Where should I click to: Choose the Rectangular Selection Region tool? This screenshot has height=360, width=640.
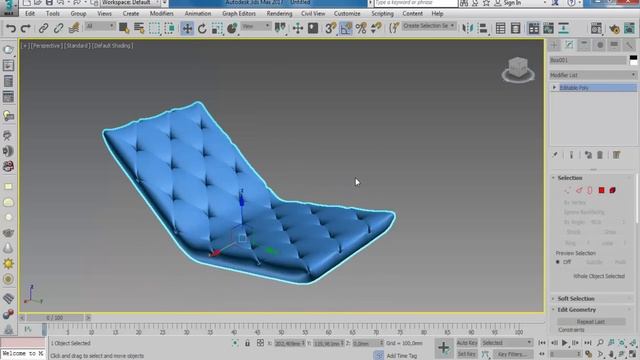click(154, 28)
